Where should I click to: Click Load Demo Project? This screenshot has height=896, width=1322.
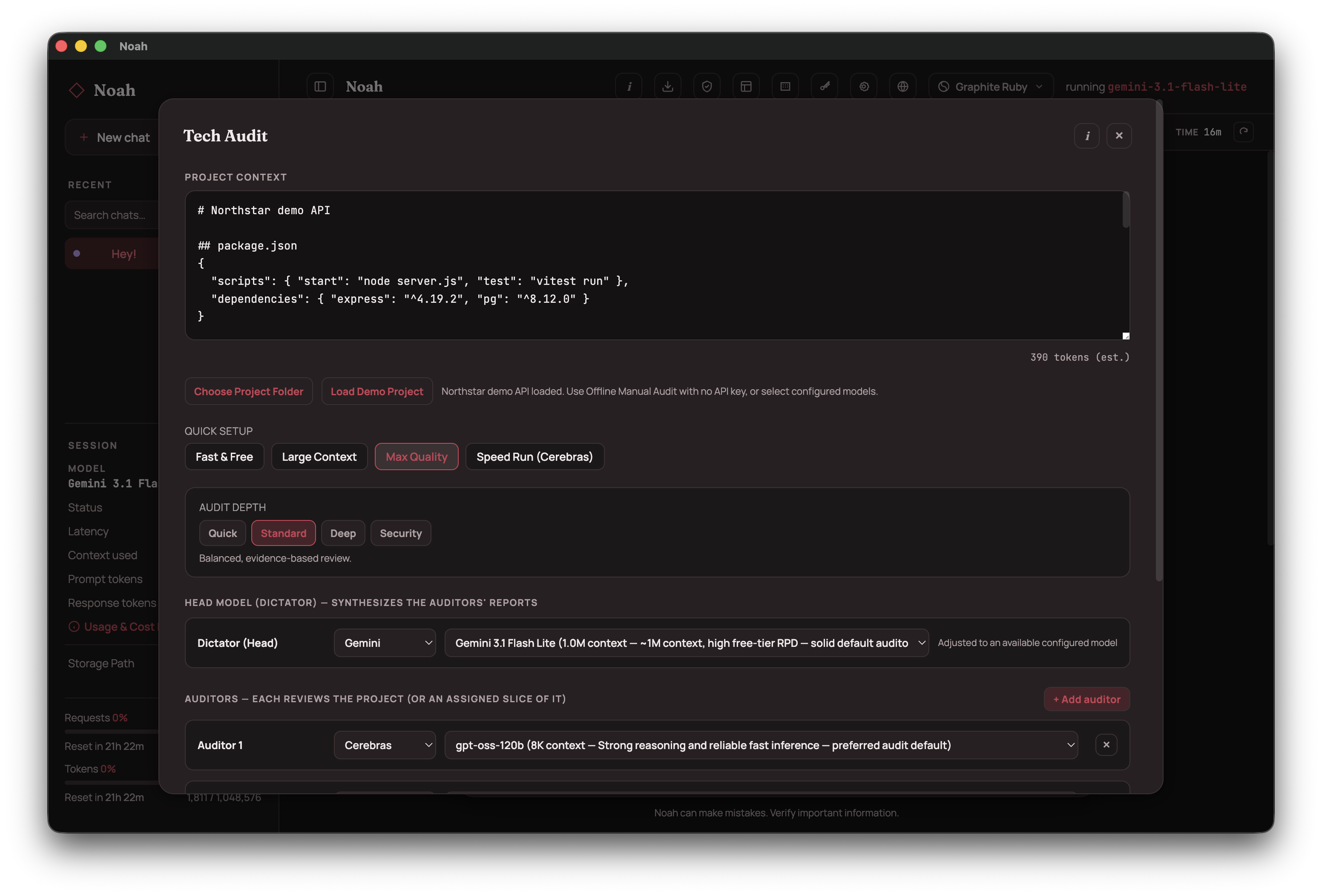point(376,391)
